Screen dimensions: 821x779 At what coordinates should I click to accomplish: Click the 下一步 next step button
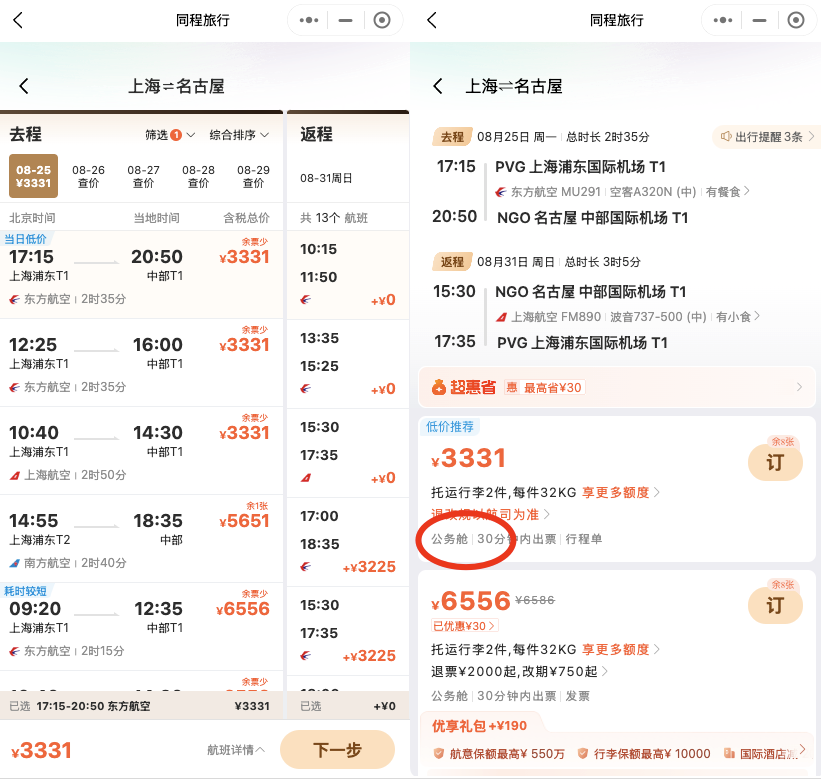[x=337, y=750]
